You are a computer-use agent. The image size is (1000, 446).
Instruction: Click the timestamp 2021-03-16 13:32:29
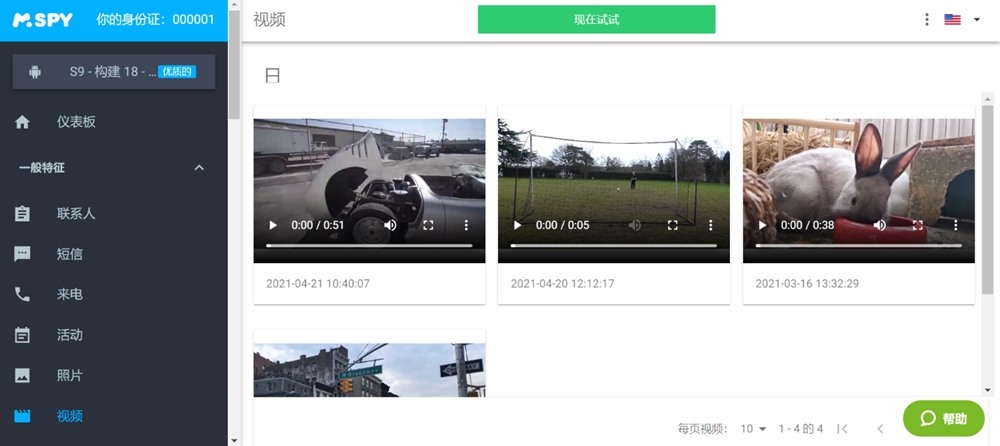pos(807,283)
